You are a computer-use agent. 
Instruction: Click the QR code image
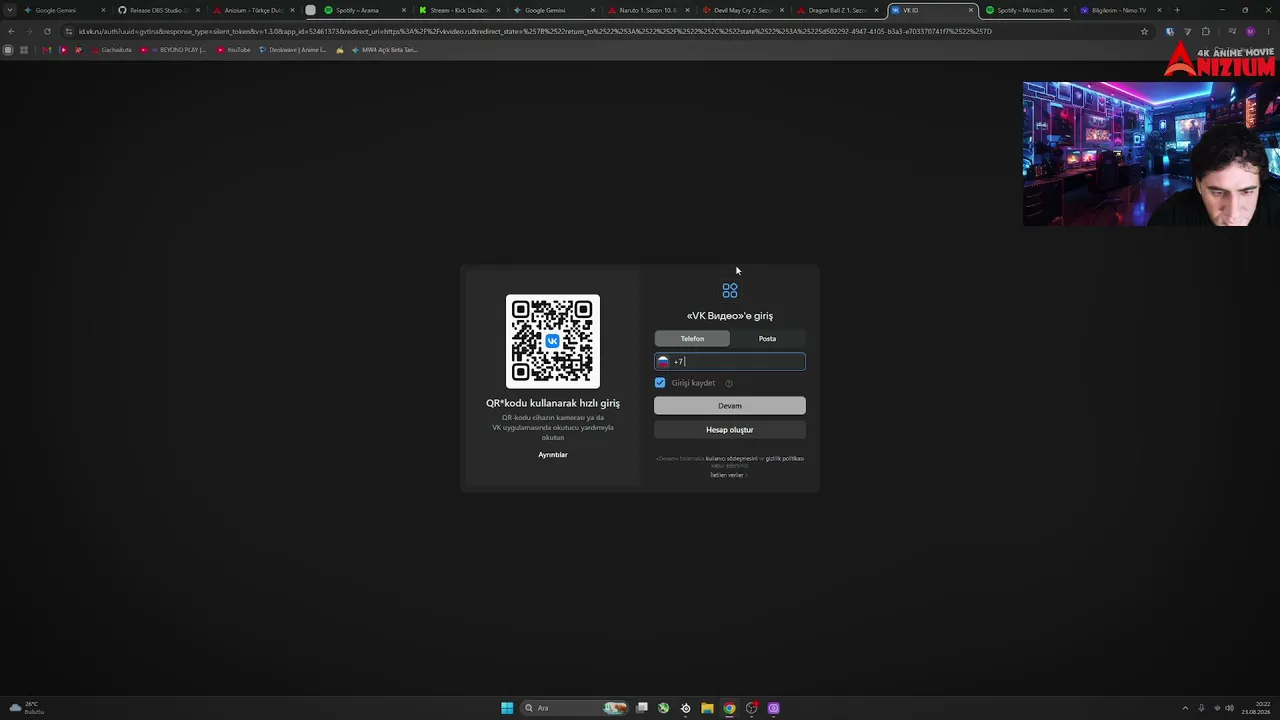pos(553,341)
